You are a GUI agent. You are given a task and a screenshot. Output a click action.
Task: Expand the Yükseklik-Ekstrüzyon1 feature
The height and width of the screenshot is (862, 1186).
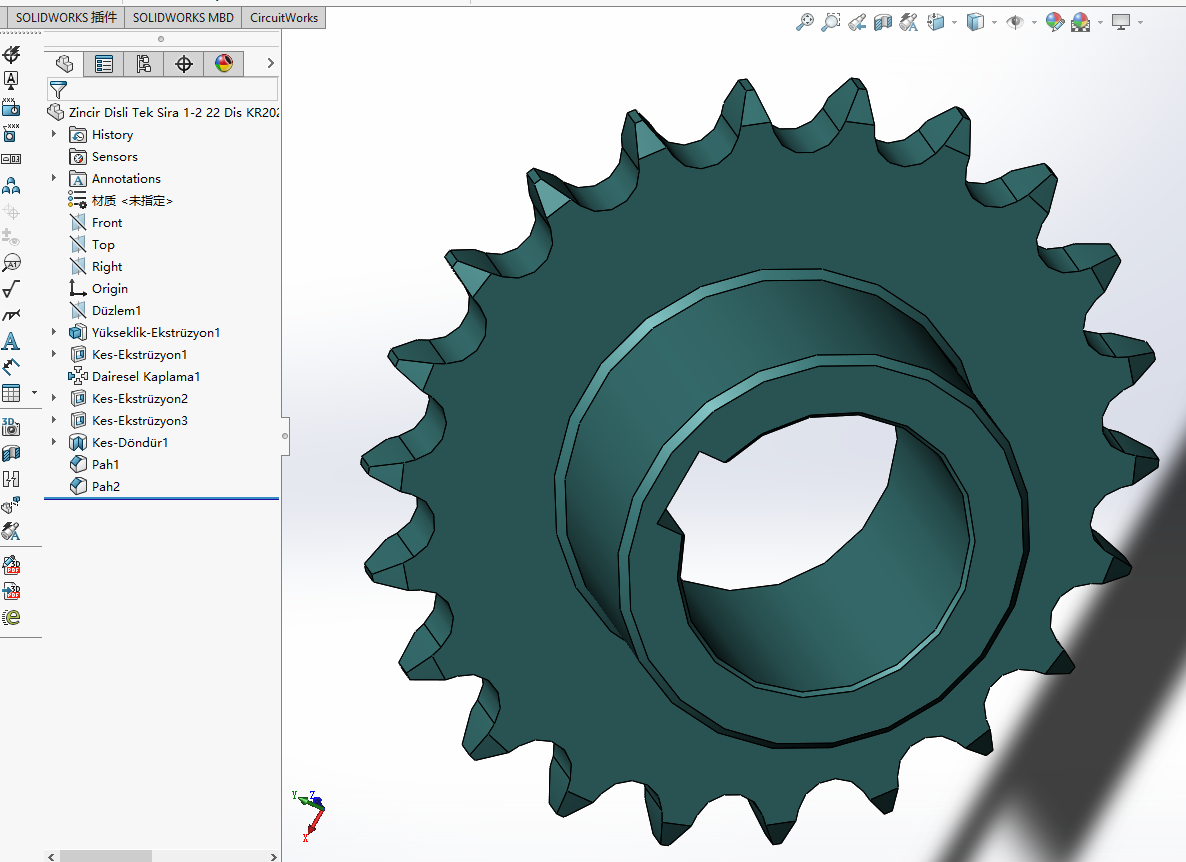pos(54,333)
